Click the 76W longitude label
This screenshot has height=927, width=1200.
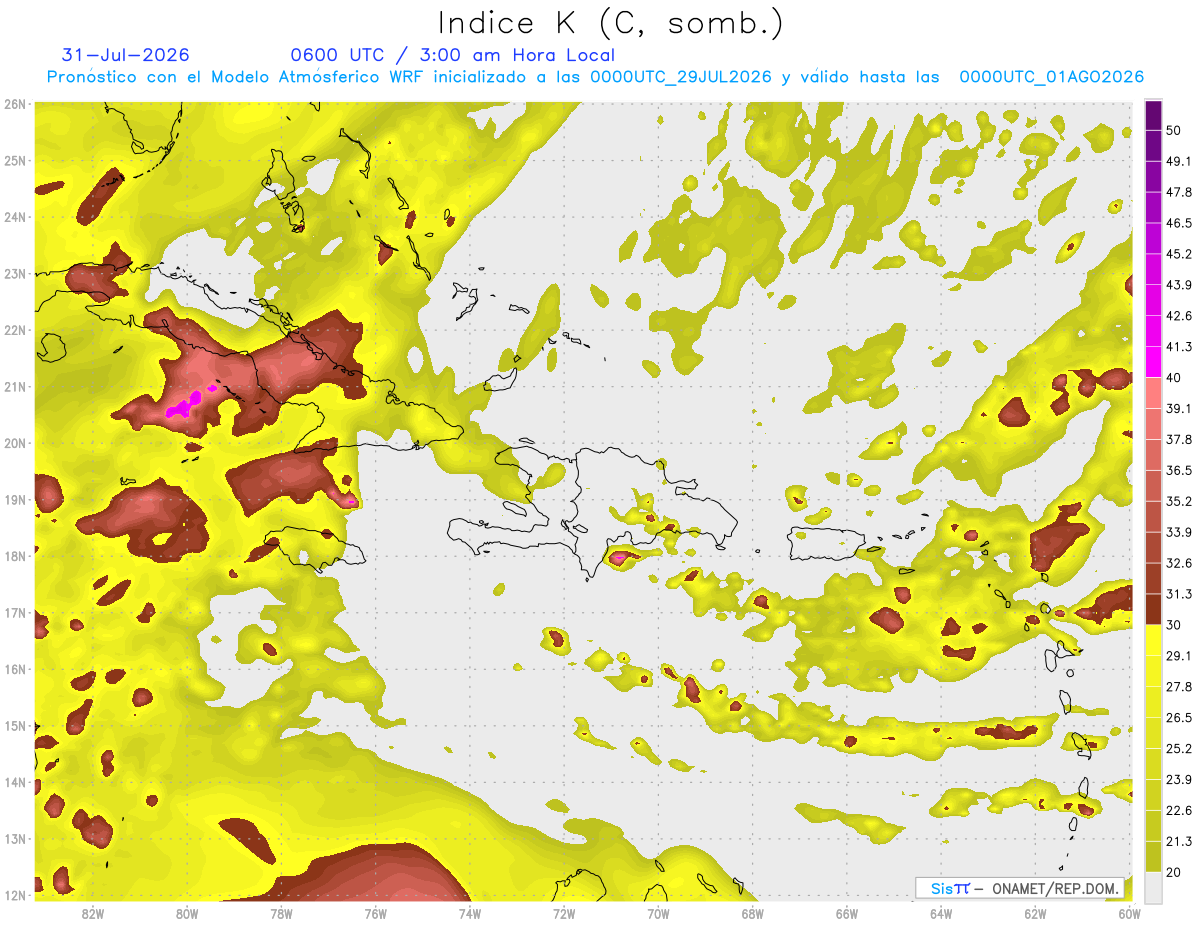coord(376,913)
